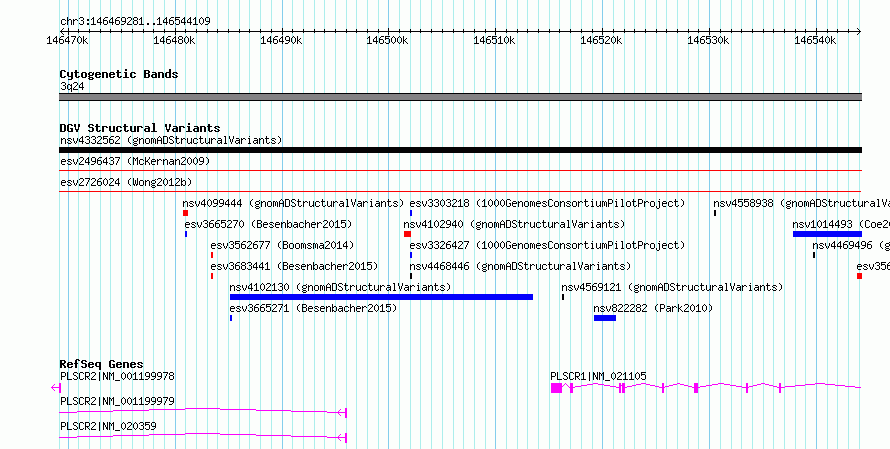Screen dimensions: 890x449
Task: Open esv3683441 (Besenbacher2015) label
Action: click(x=294, y=266)
